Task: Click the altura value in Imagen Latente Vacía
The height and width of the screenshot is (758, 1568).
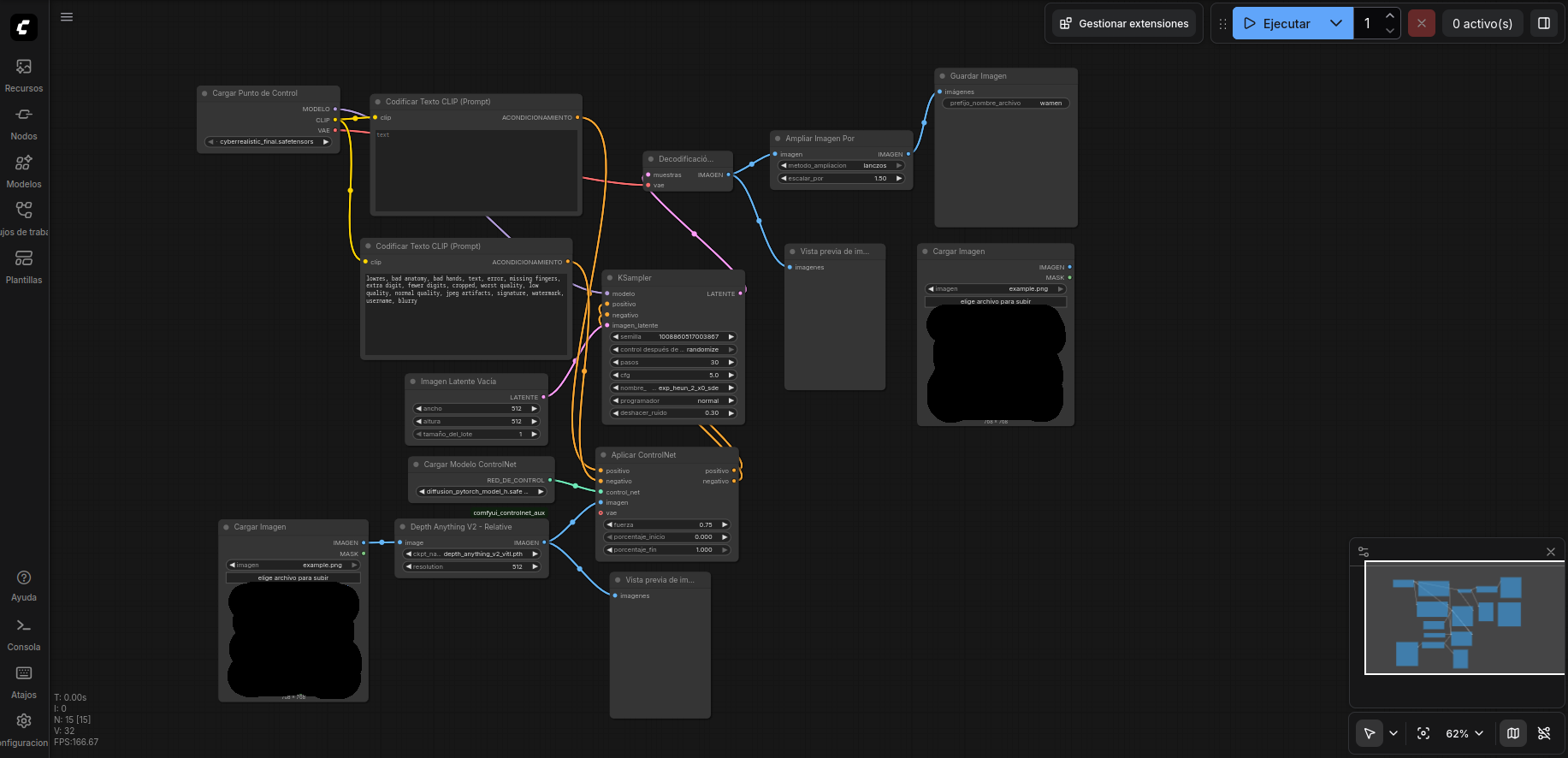Action: point(476,422)
